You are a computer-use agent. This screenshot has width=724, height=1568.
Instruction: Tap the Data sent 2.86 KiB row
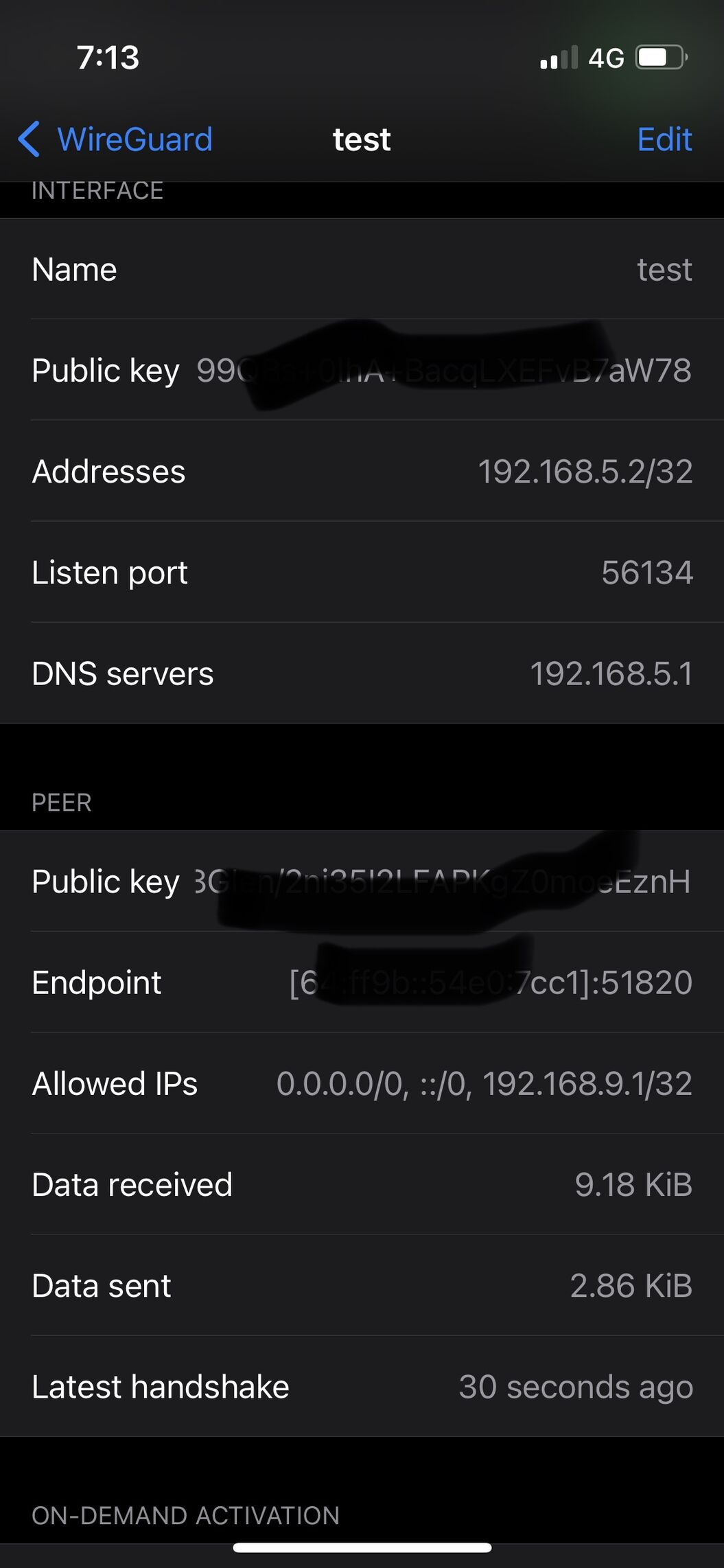[362, 1285]
